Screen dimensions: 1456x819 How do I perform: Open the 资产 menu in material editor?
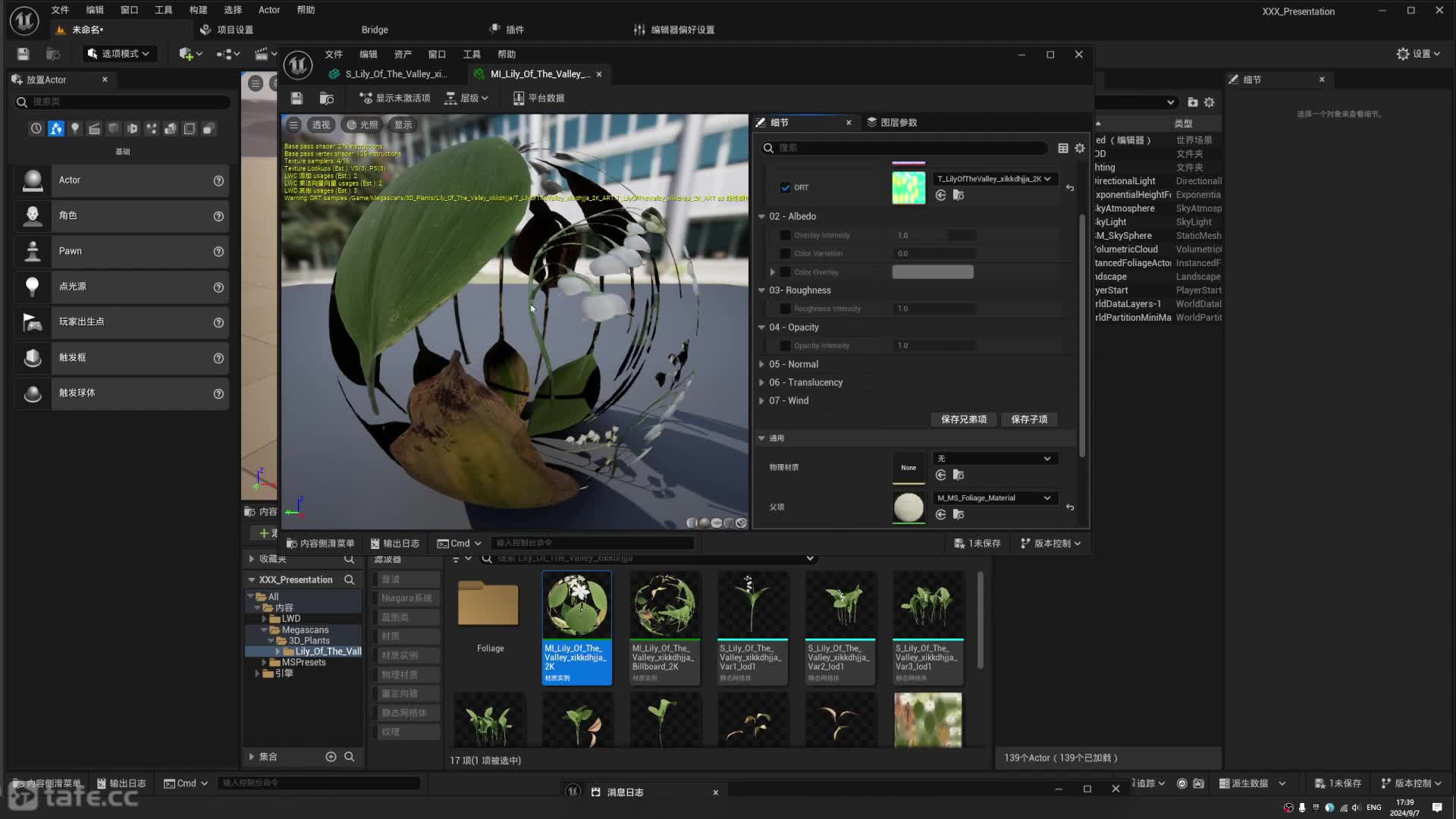tap(403, 55)
